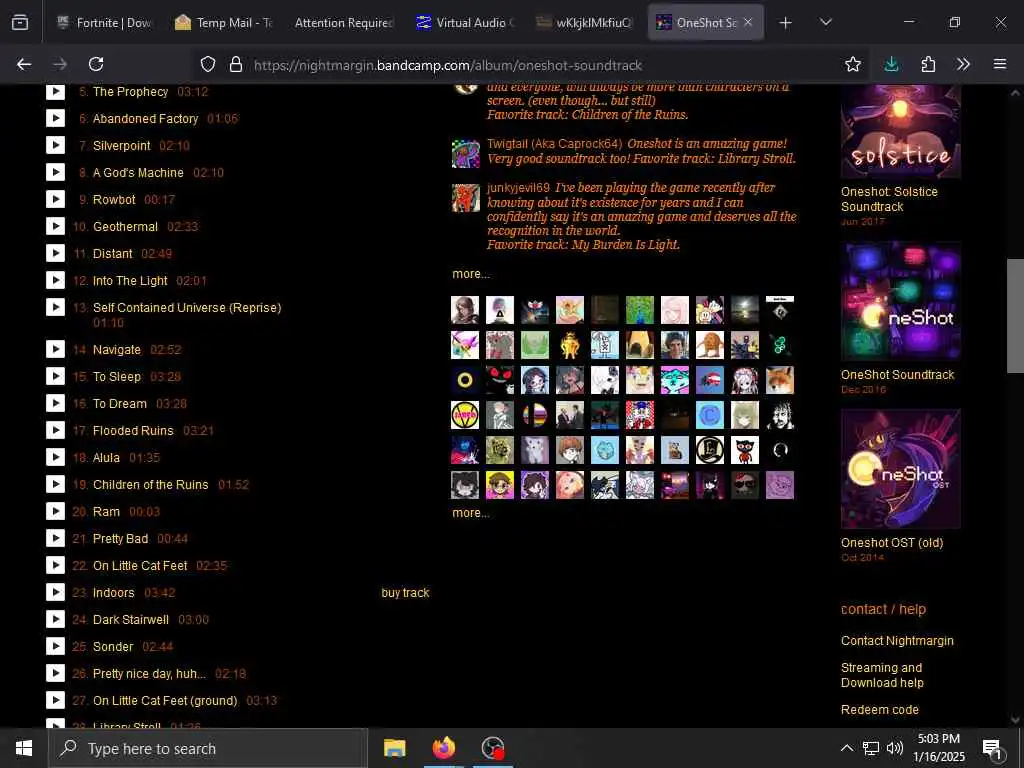This screenshot has height=768, width=1024.
Task: Switch to the Virtual Audio tab
Action: [x=465, y=22]
